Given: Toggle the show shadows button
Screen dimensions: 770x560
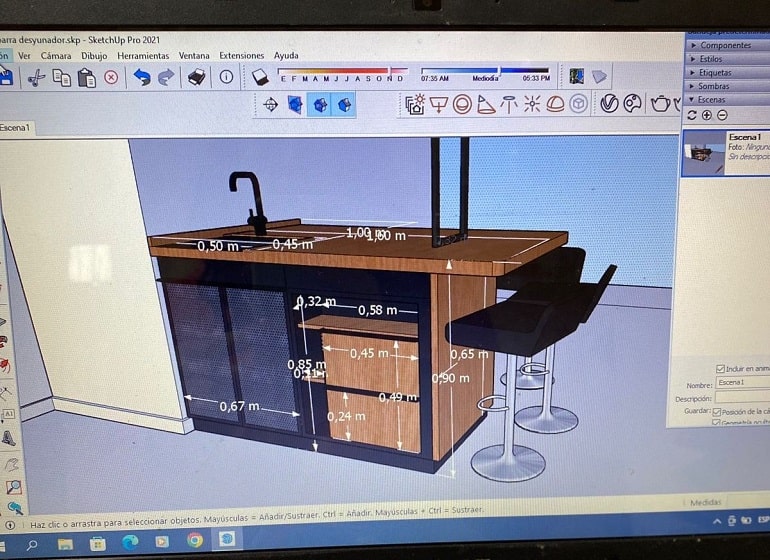Looking at the screenshot, I should [260, 77].
